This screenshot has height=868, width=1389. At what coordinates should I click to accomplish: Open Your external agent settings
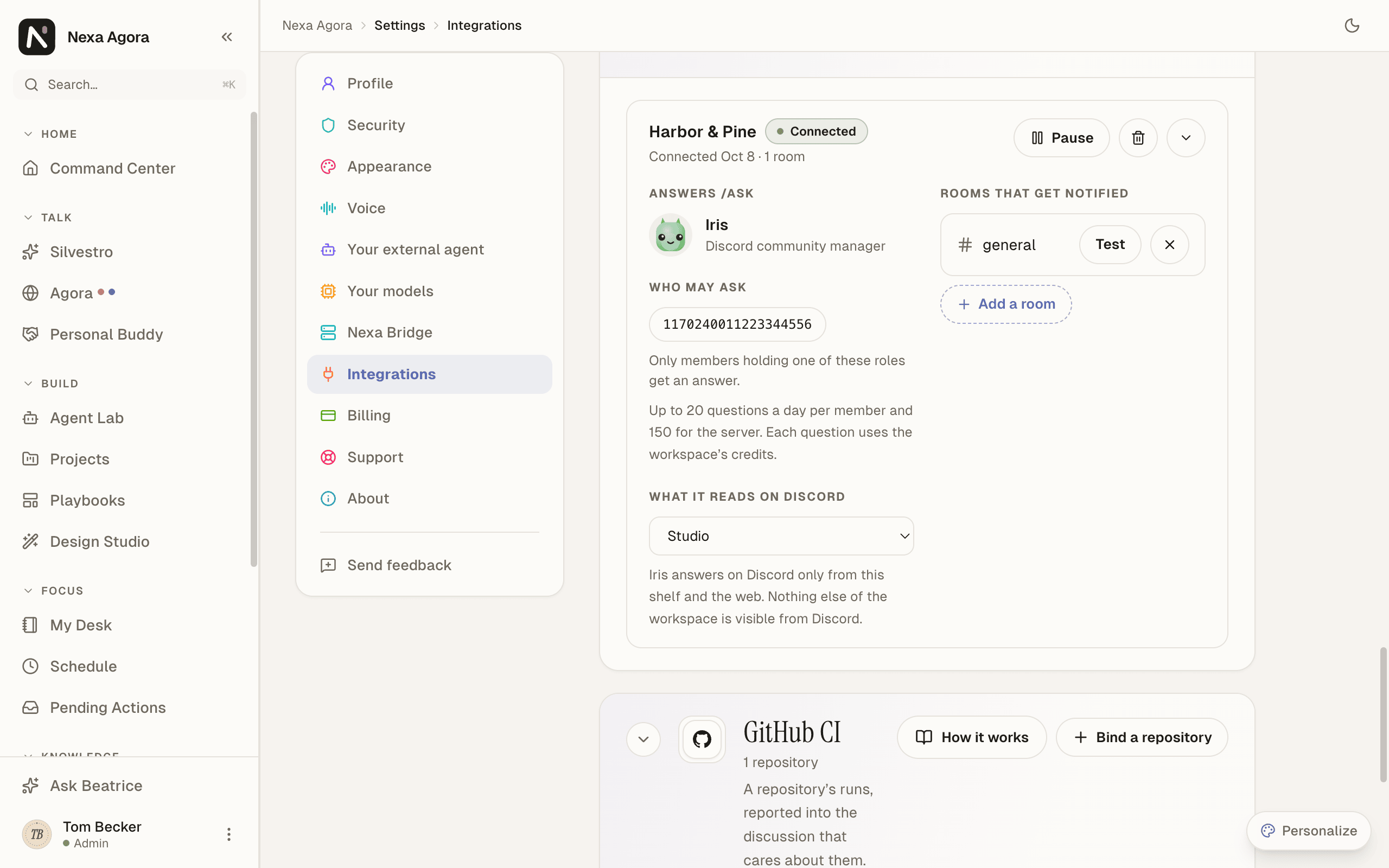click(x=429, y=249)
